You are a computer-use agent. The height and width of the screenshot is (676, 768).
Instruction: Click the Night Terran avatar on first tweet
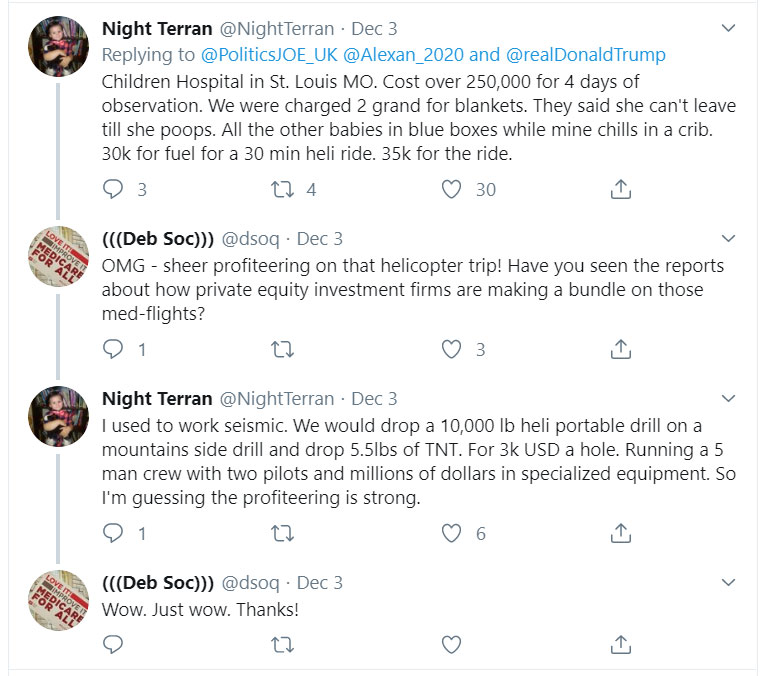tap(58, 44)
